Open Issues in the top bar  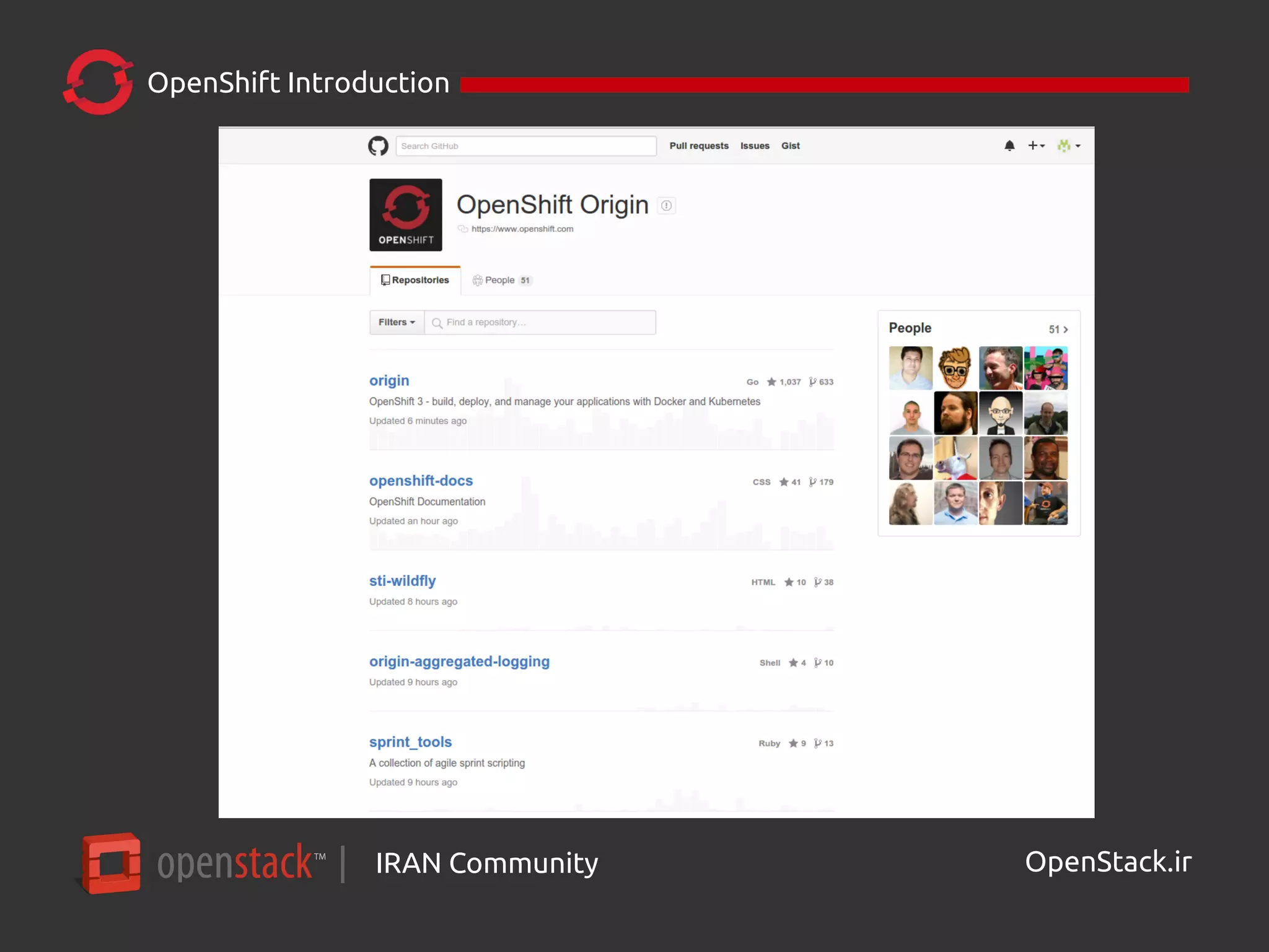[x=755, y=146]
